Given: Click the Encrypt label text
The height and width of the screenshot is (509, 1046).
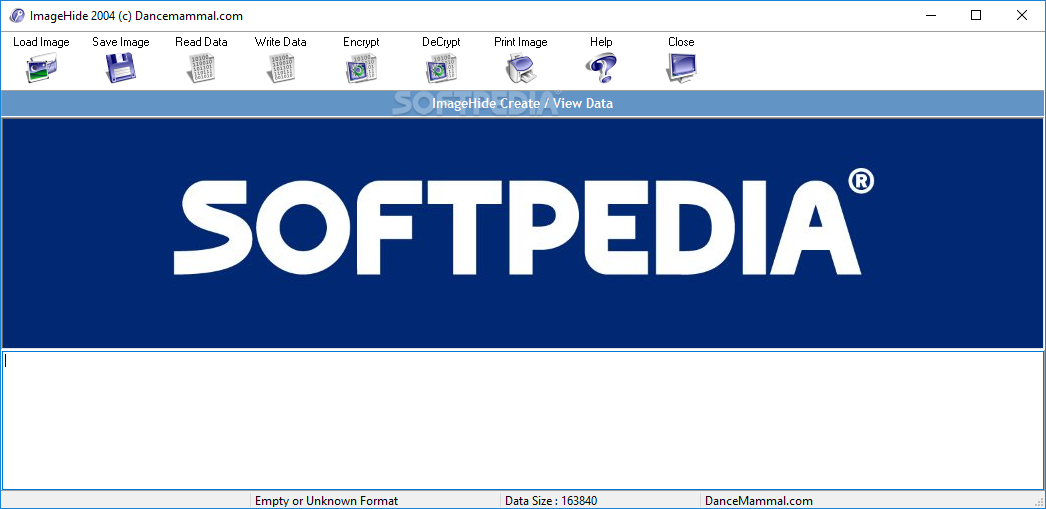Looking at the screenshot, I should point(361,42).
